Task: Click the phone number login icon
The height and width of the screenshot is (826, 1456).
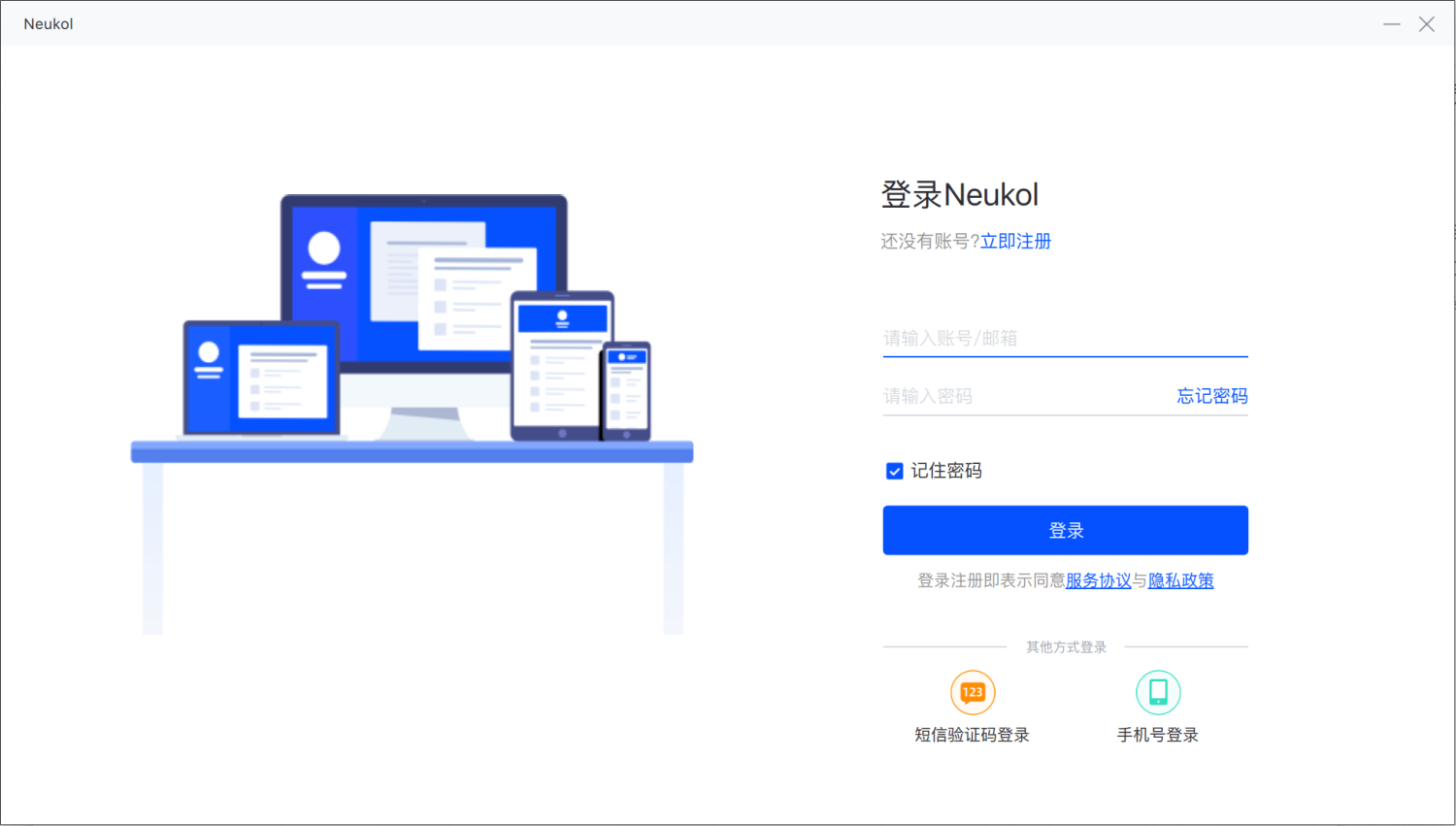Action: (x=1158, y=692)
